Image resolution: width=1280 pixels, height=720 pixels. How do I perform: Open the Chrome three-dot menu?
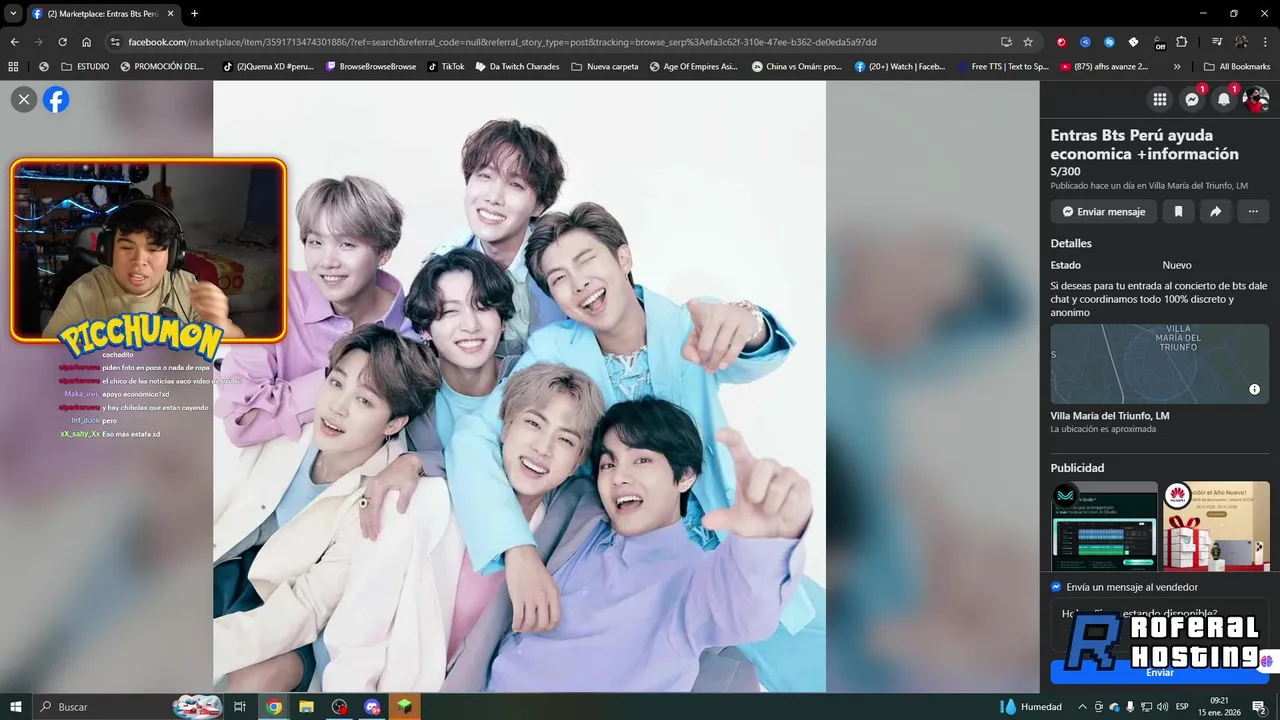coord(1265,42)
